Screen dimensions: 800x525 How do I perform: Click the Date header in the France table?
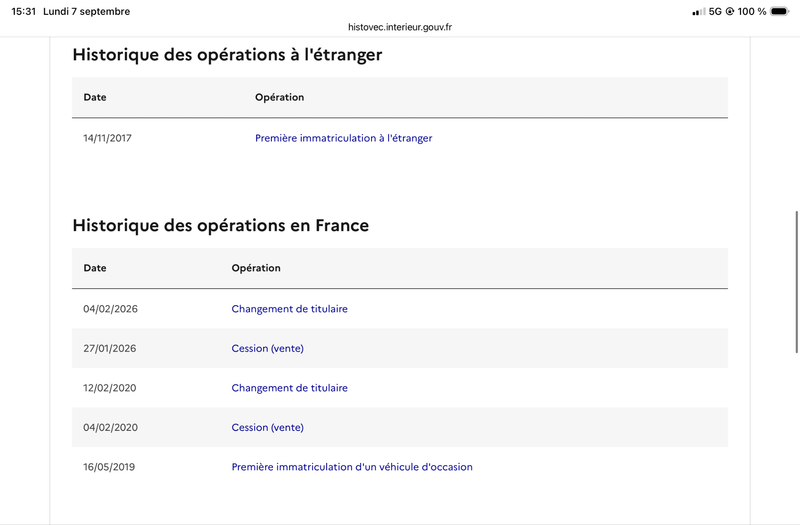click(95, 268)
